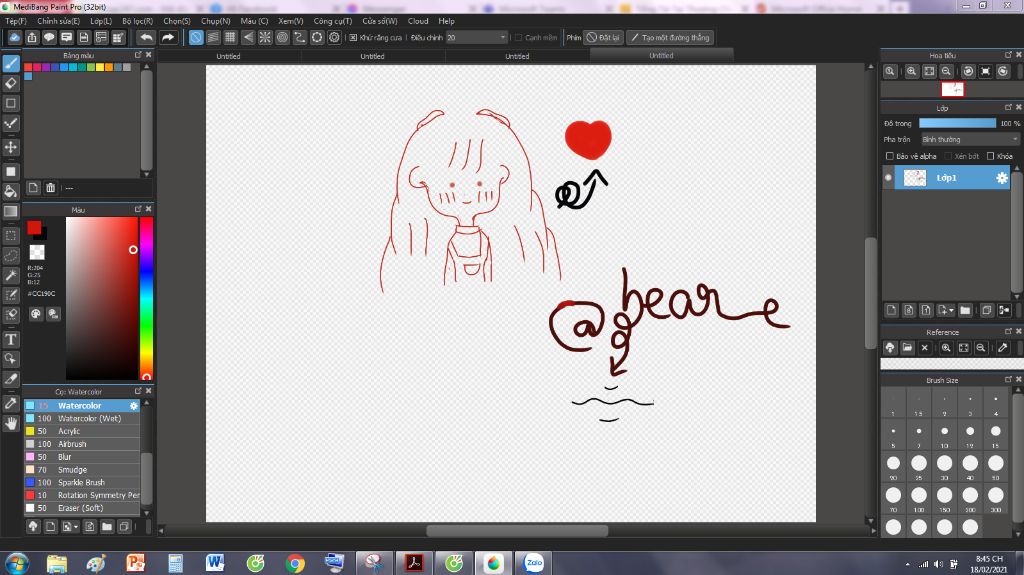Select the Acrylic brush
Screen dimensions: 1024x575
click(x=82, y=431)
